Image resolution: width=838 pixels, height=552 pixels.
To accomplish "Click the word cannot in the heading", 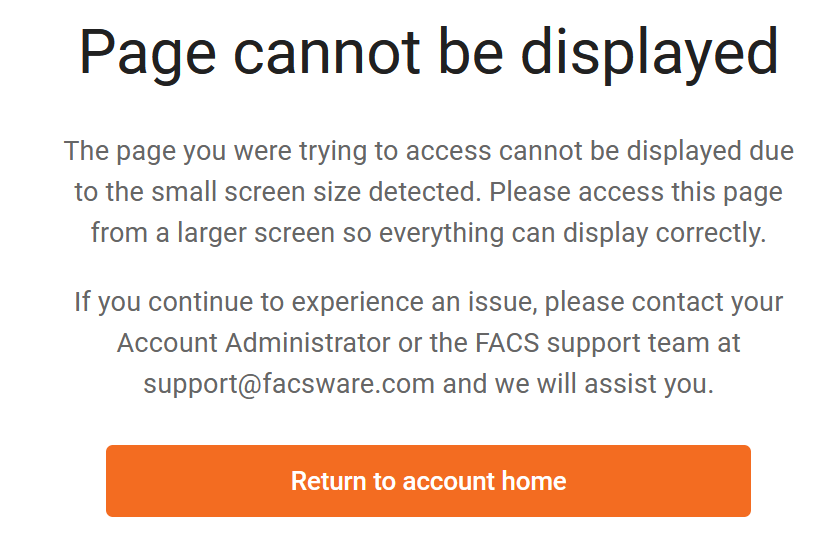I will [x=327, y=53].
